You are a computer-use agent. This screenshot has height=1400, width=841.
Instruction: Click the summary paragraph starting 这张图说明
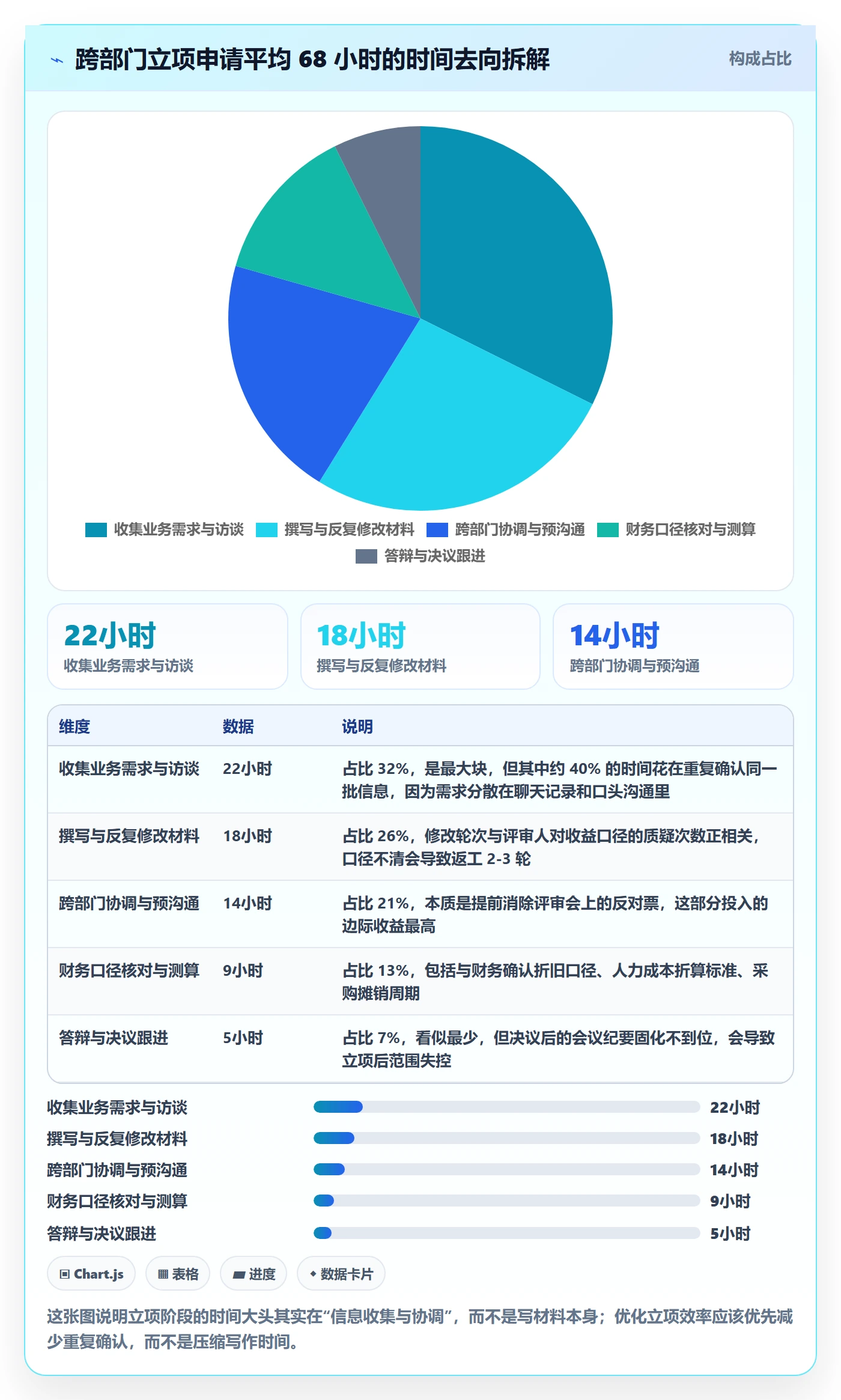pyautogui.click(x=420, y=1329)
